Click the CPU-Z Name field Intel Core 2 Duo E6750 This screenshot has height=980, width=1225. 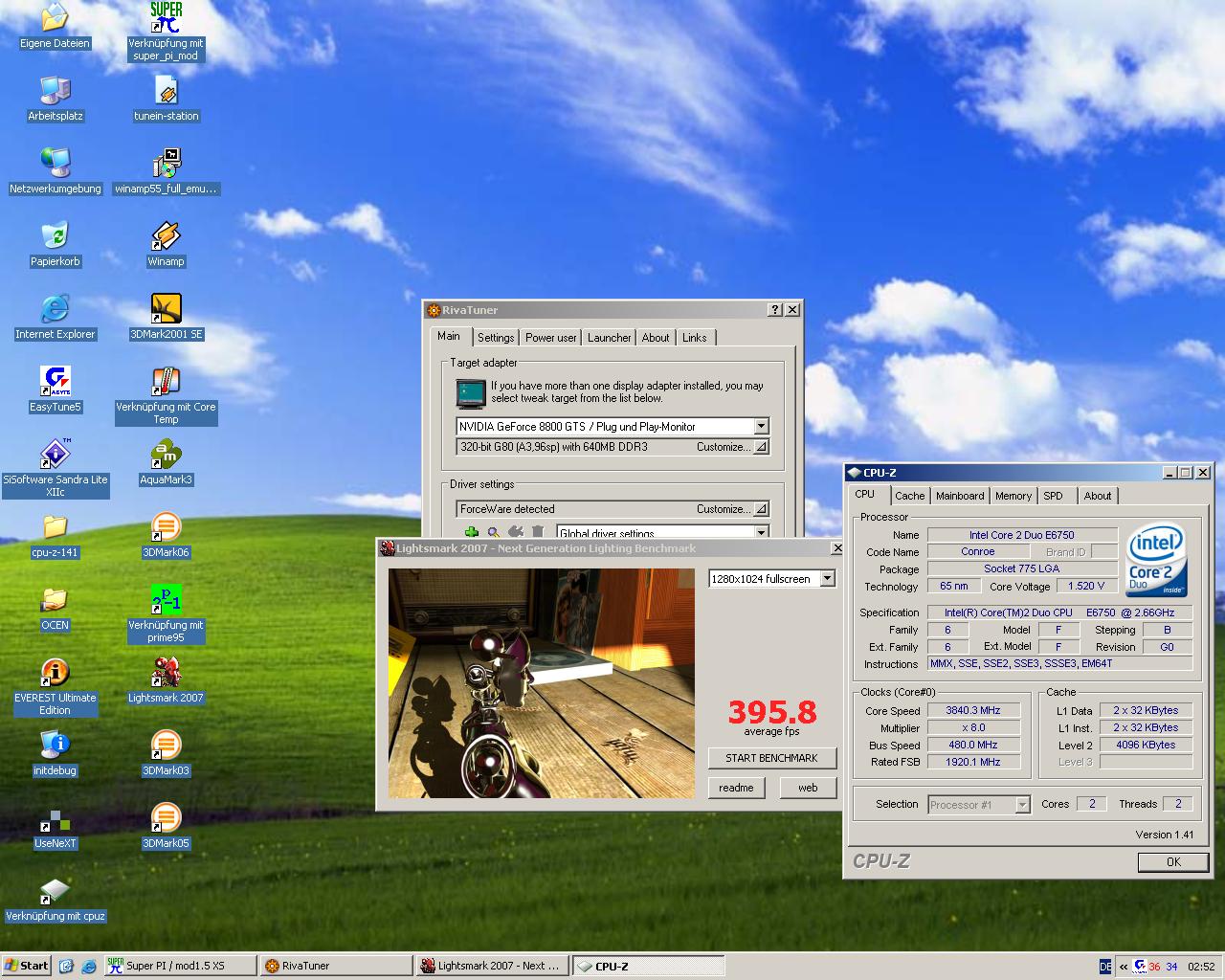point(1022,535)
